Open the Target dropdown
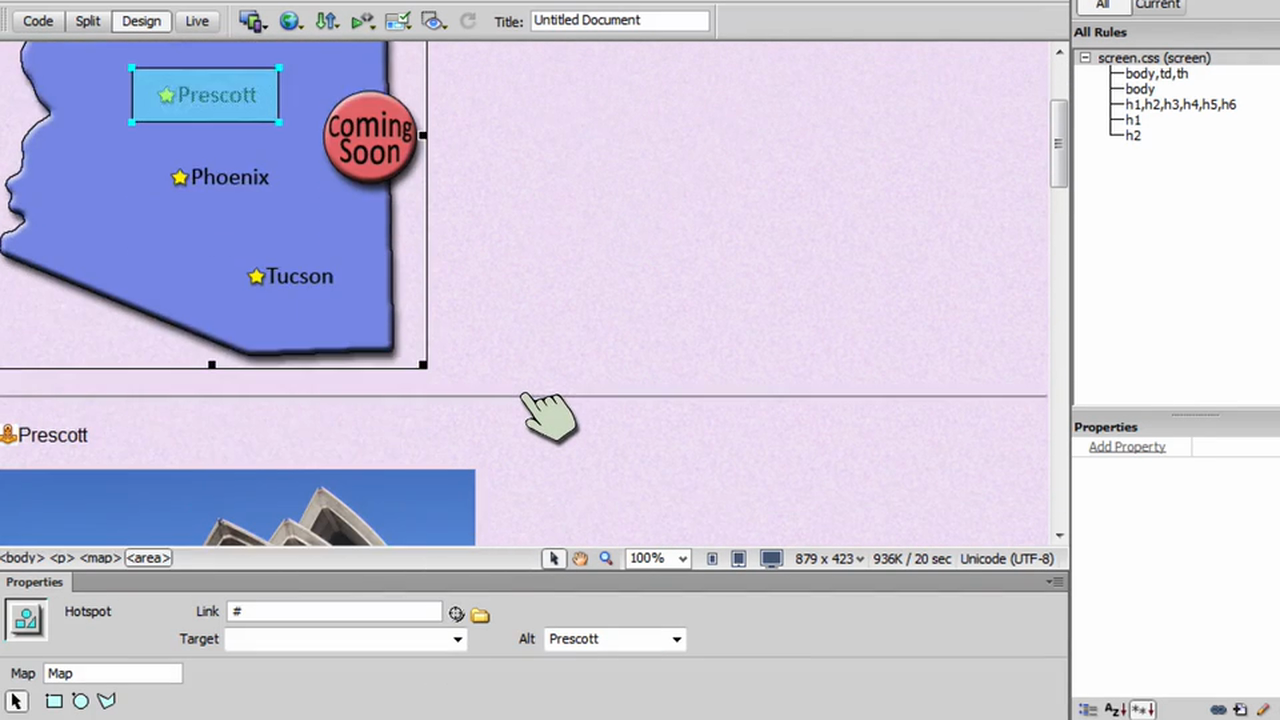1280x720 pixels. click(457, 639)
